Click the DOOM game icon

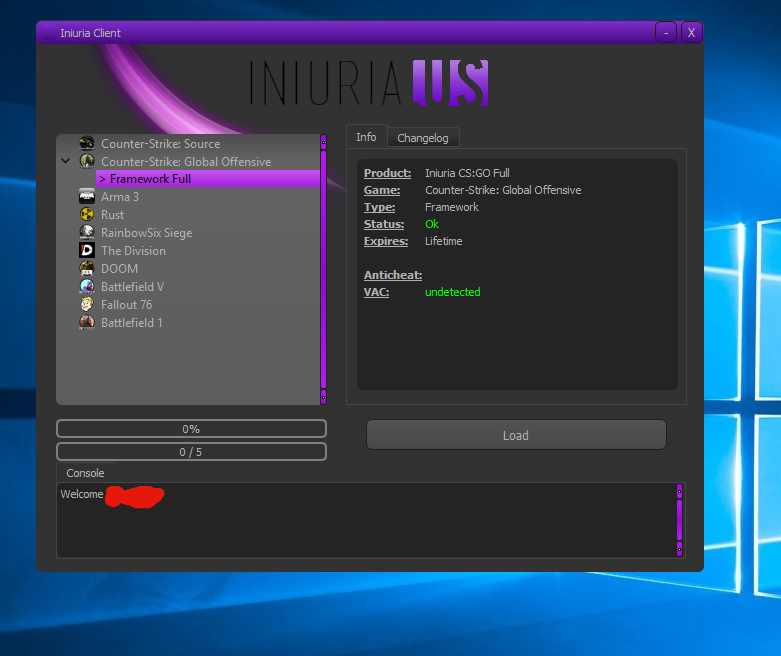click(x=87, y=268)
